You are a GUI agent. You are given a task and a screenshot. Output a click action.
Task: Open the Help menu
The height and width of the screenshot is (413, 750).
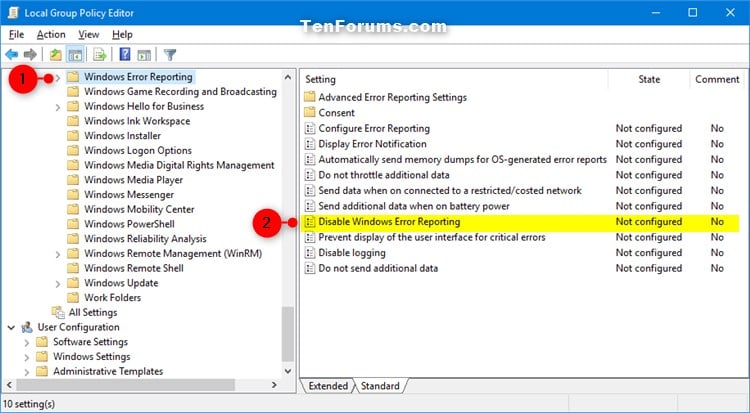click(x=122, y=34)
